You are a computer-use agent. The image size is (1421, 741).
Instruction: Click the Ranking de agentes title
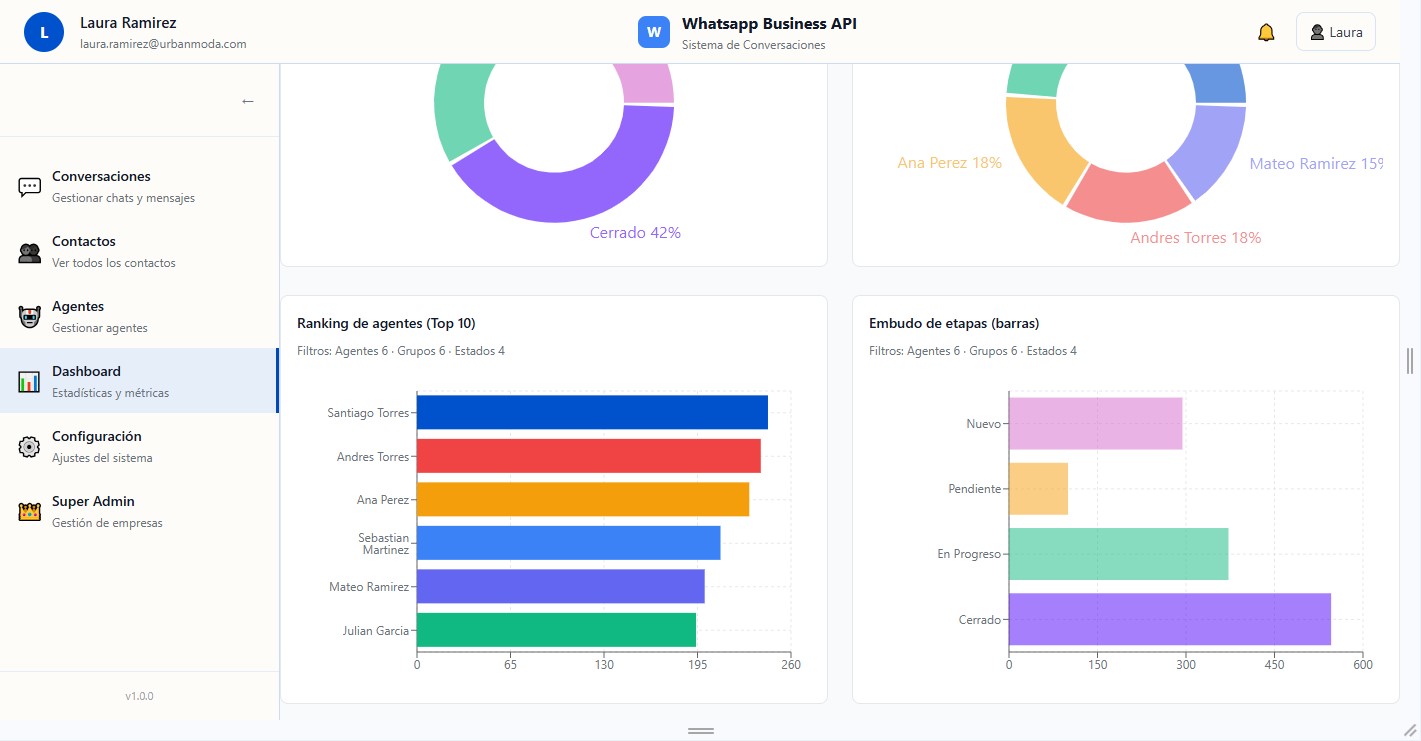pos(386,323)
